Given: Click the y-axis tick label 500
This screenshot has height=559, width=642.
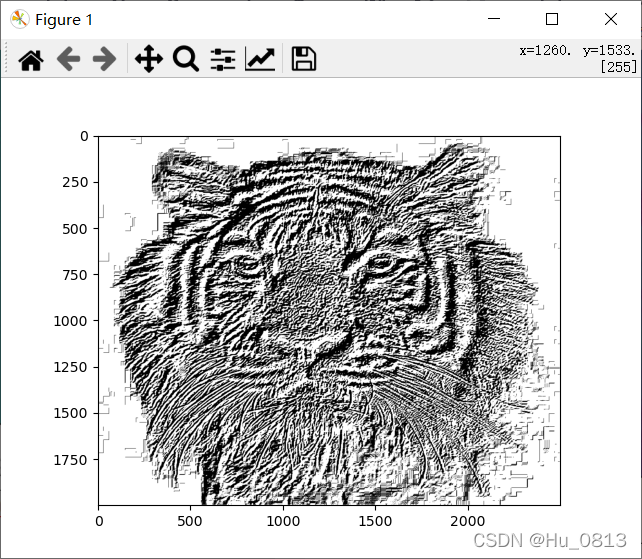Looking at the screenshot, I should click(x=75, y=229).
